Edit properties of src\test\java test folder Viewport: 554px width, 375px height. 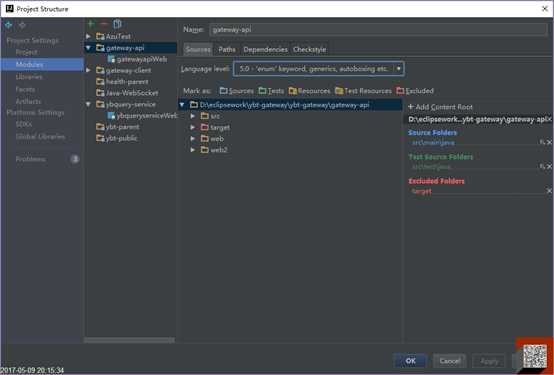click(x=542, y=166)
